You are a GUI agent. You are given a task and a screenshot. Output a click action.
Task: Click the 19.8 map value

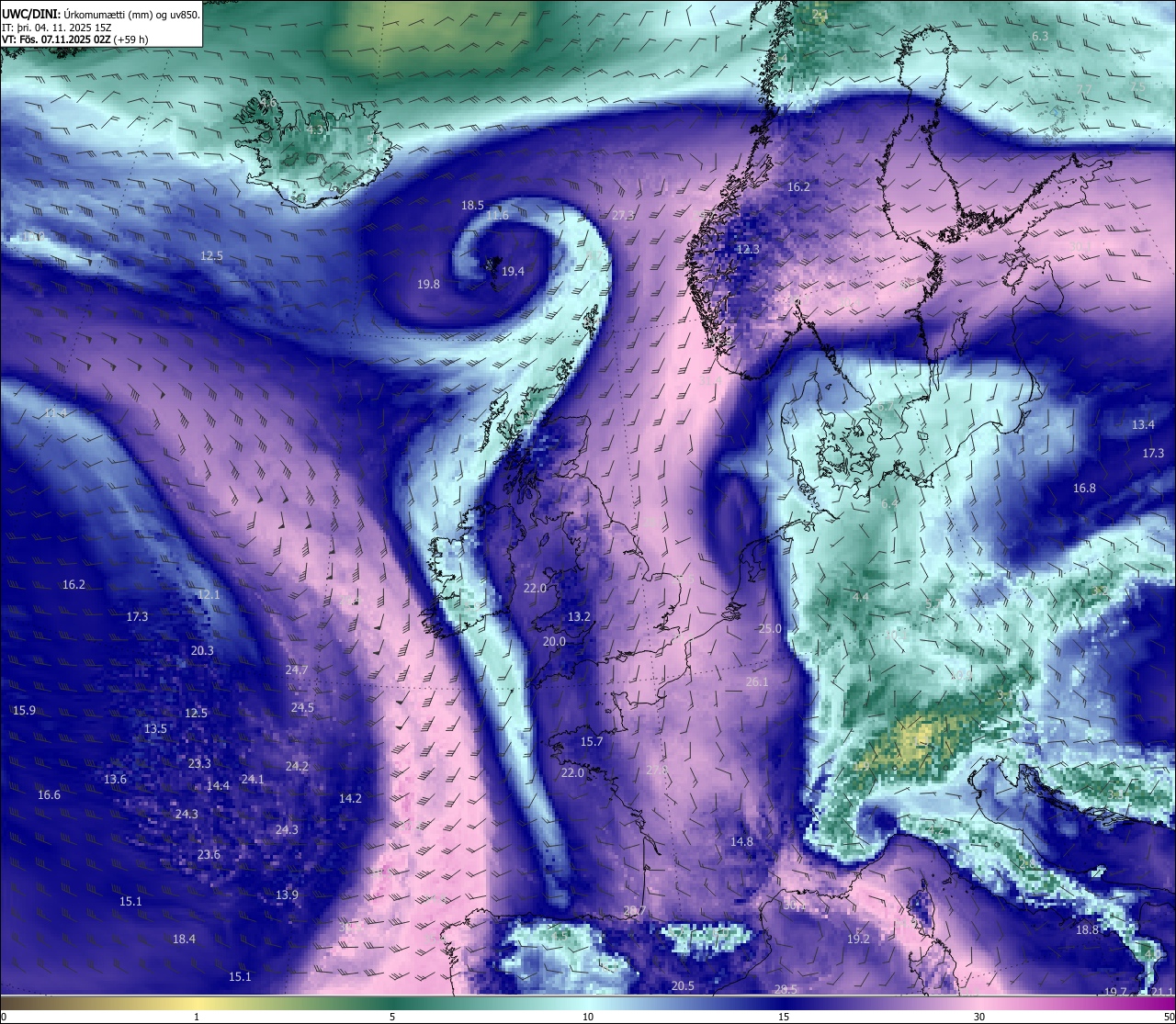click(x=428, y=285)
